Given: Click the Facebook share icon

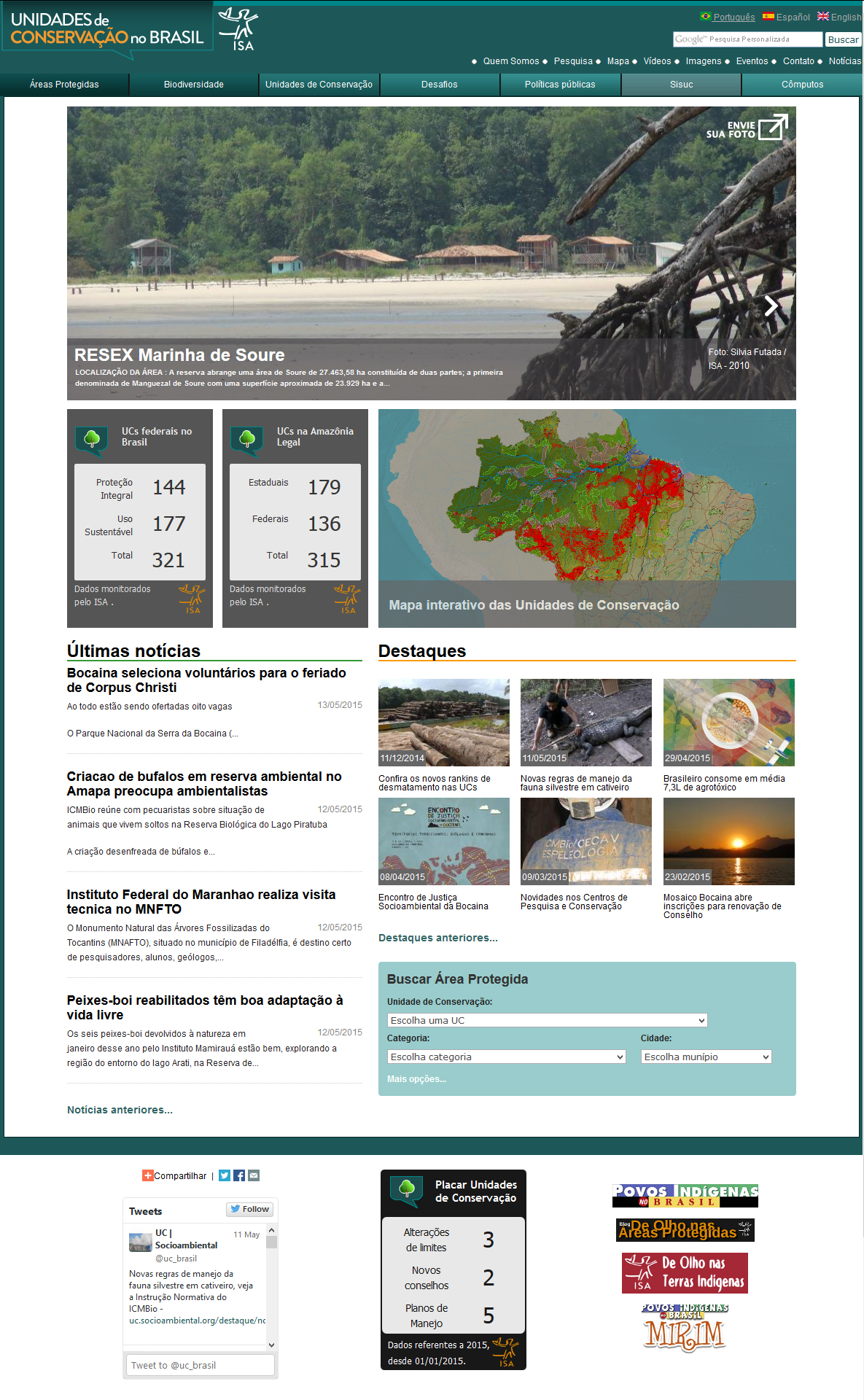Looking at the screenshot, I should click(239, 1175).
